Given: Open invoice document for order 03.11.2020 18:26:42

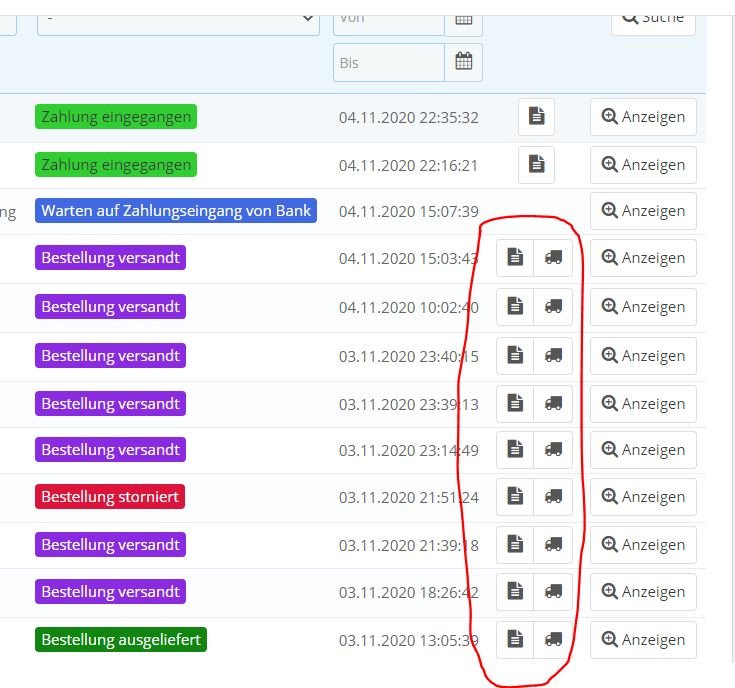Looking at the screenshot, I should [515, 592].
